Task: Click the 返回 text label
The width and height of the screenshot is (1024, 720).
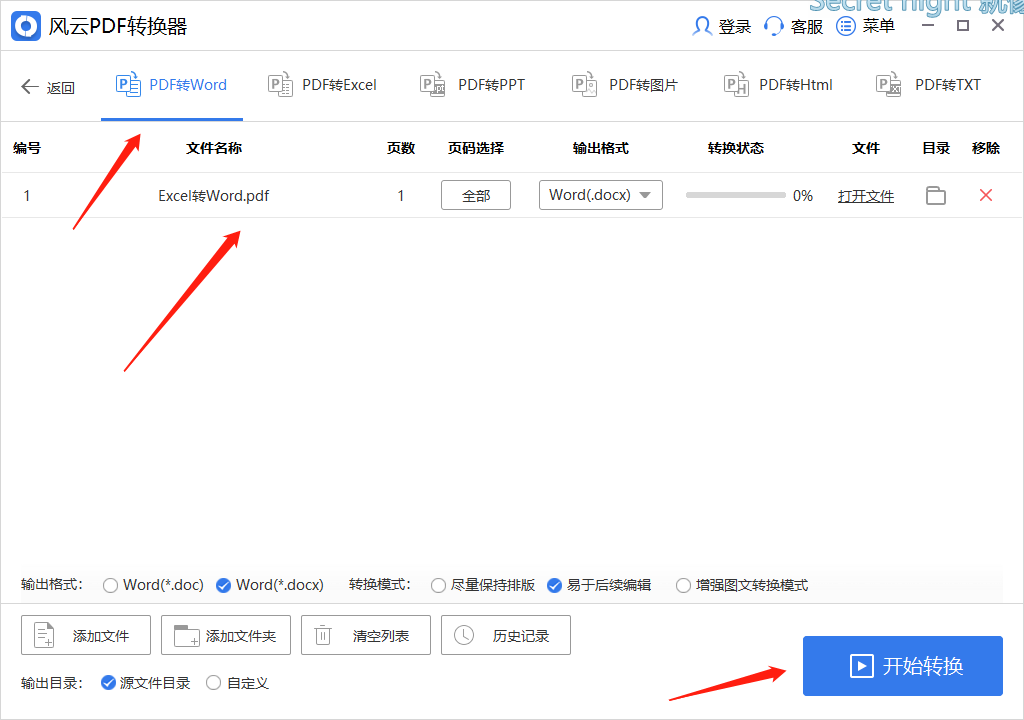Action: pyautogui.click(x=60, y=88)
